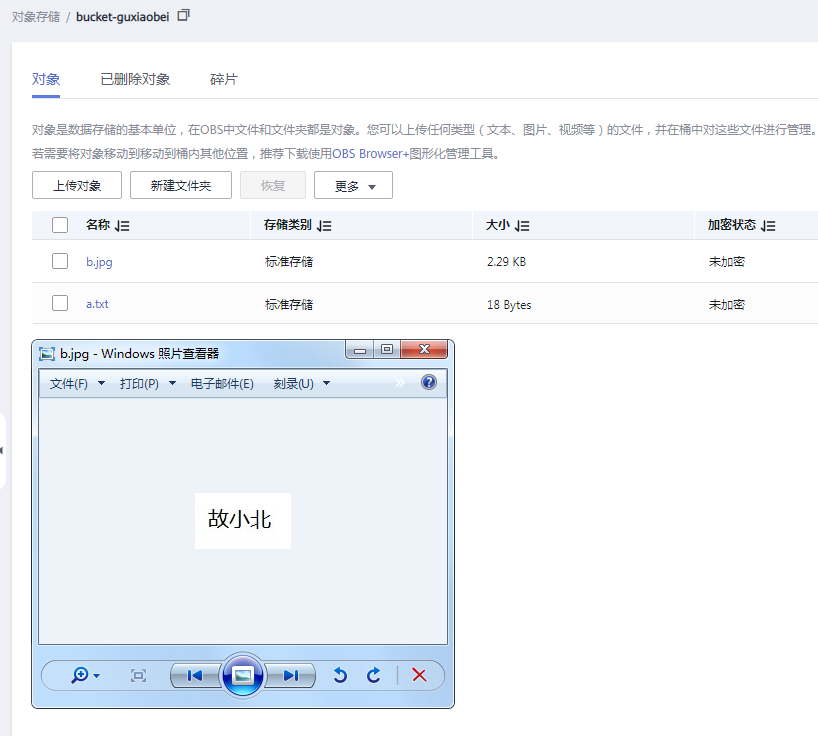
Task: Open Windows Photo Viewer help
Action: (428, 382)
